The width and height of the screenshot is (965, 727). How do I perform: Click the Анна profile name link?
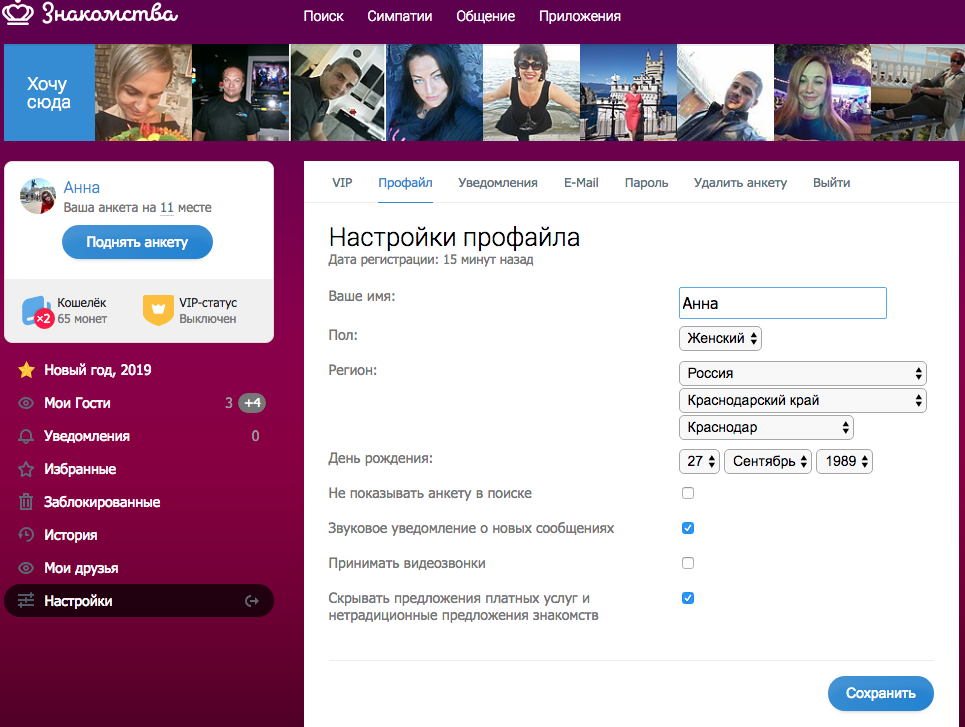tap(81, 188)
